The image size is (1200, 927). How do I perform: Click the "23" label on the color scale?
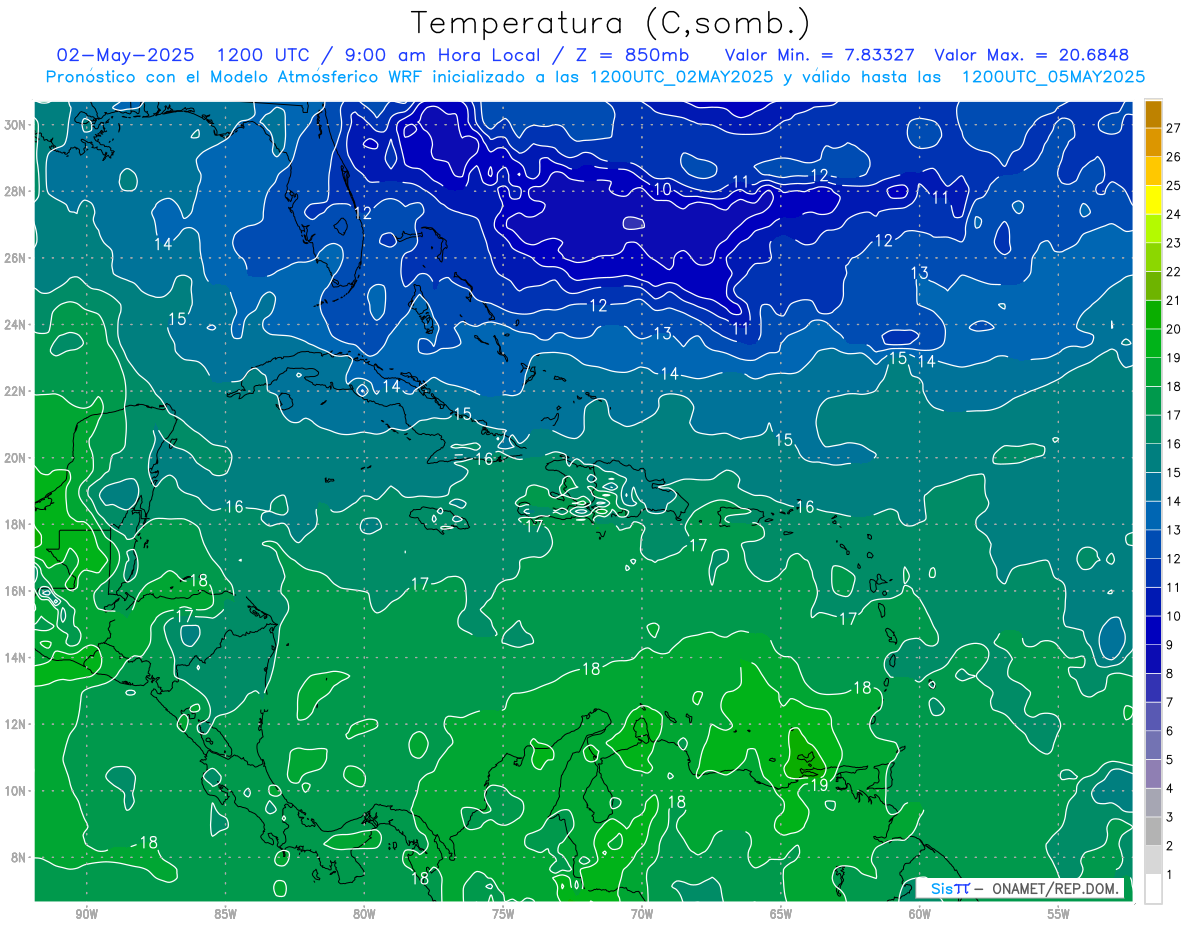click(x=1173, y=243)
